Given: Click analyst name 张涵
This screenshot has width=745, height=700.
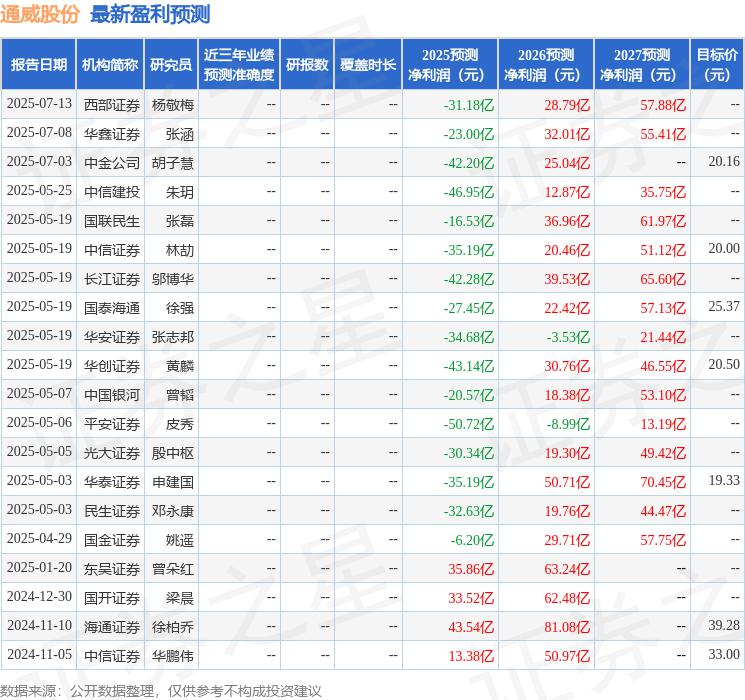Looking at the screenshot, I should (180, 134).
